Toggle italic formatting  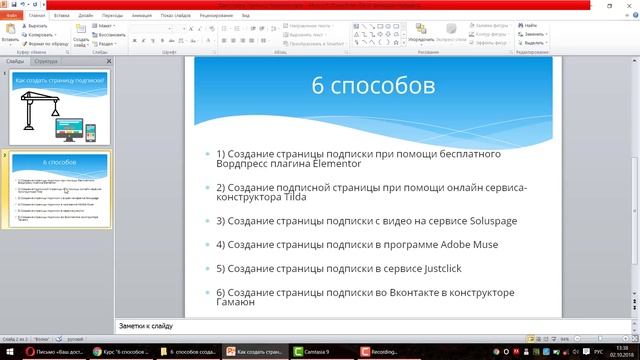tap(144, 41)
